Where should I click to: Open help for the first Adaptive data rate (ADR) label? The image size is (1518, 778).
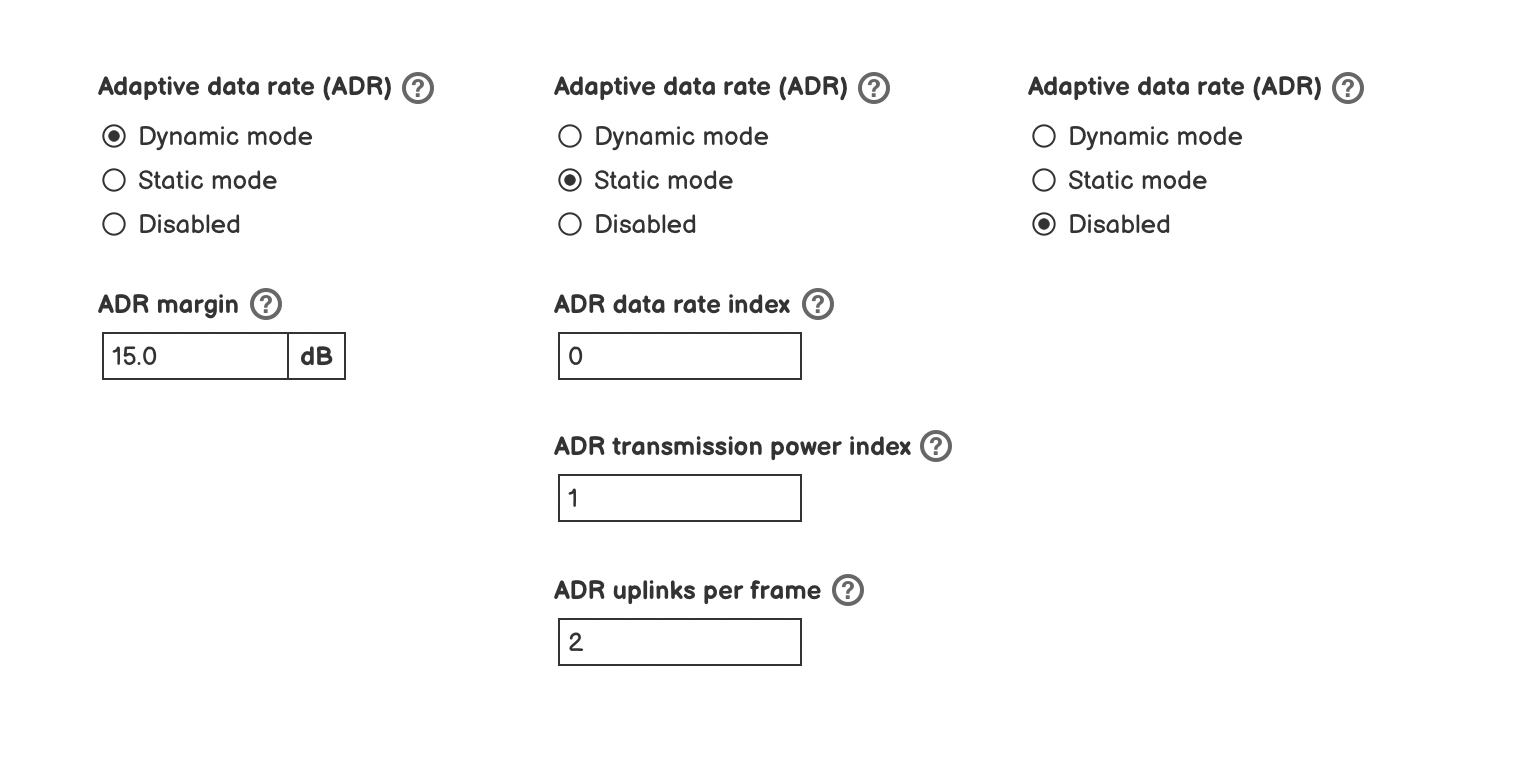[x=417, y=88]
